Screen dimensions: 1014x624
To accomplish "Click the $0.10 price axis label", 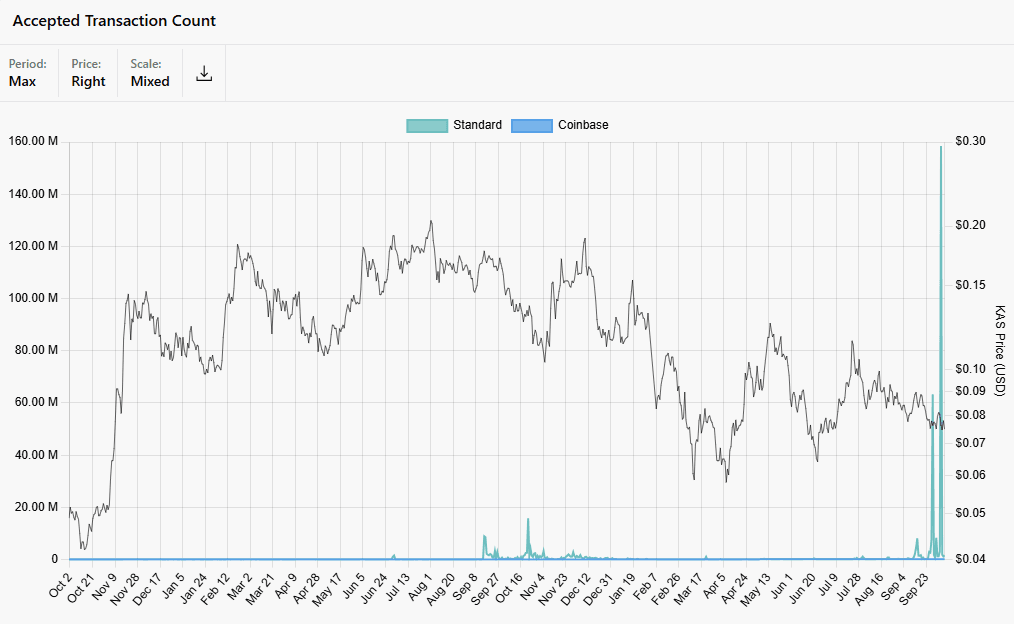I will click(970, 368).
